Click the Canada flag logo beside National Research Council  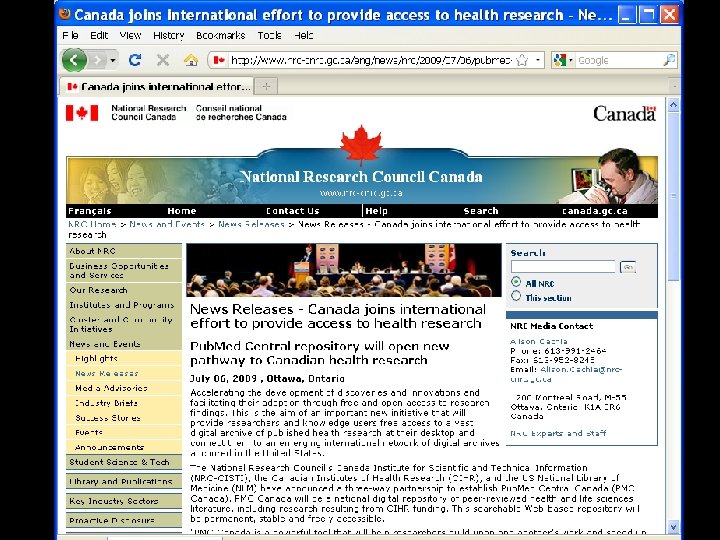point(82,113)
